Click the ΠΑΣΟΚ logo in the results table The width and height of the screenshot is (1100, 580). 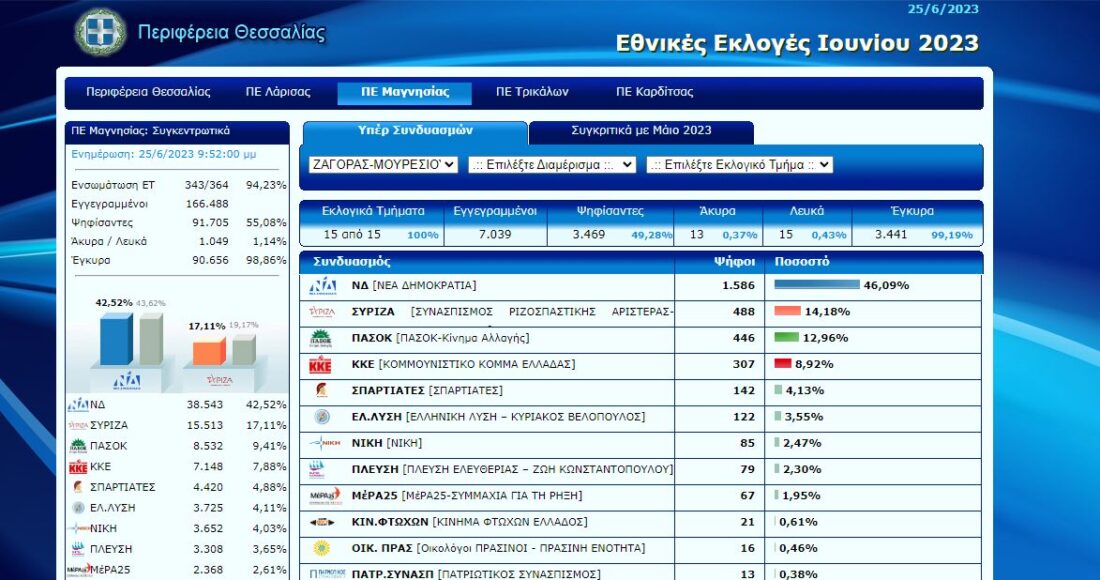point(321,338)
